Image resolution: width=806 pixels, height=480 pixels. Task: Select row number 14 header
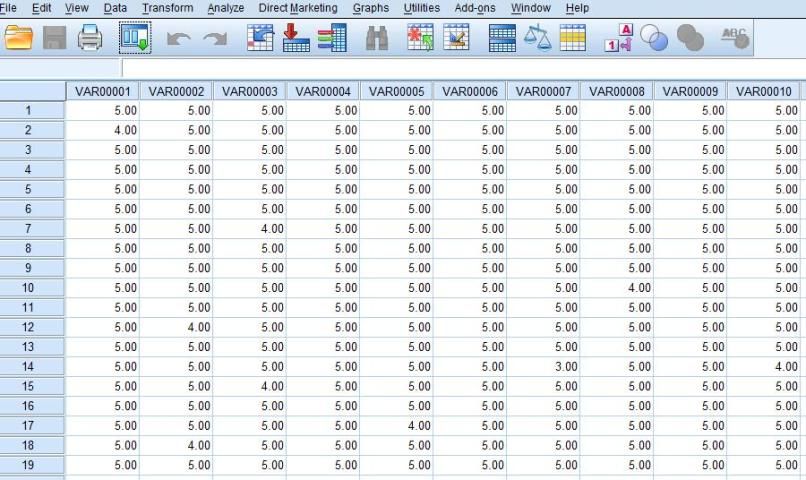(28, 367)
